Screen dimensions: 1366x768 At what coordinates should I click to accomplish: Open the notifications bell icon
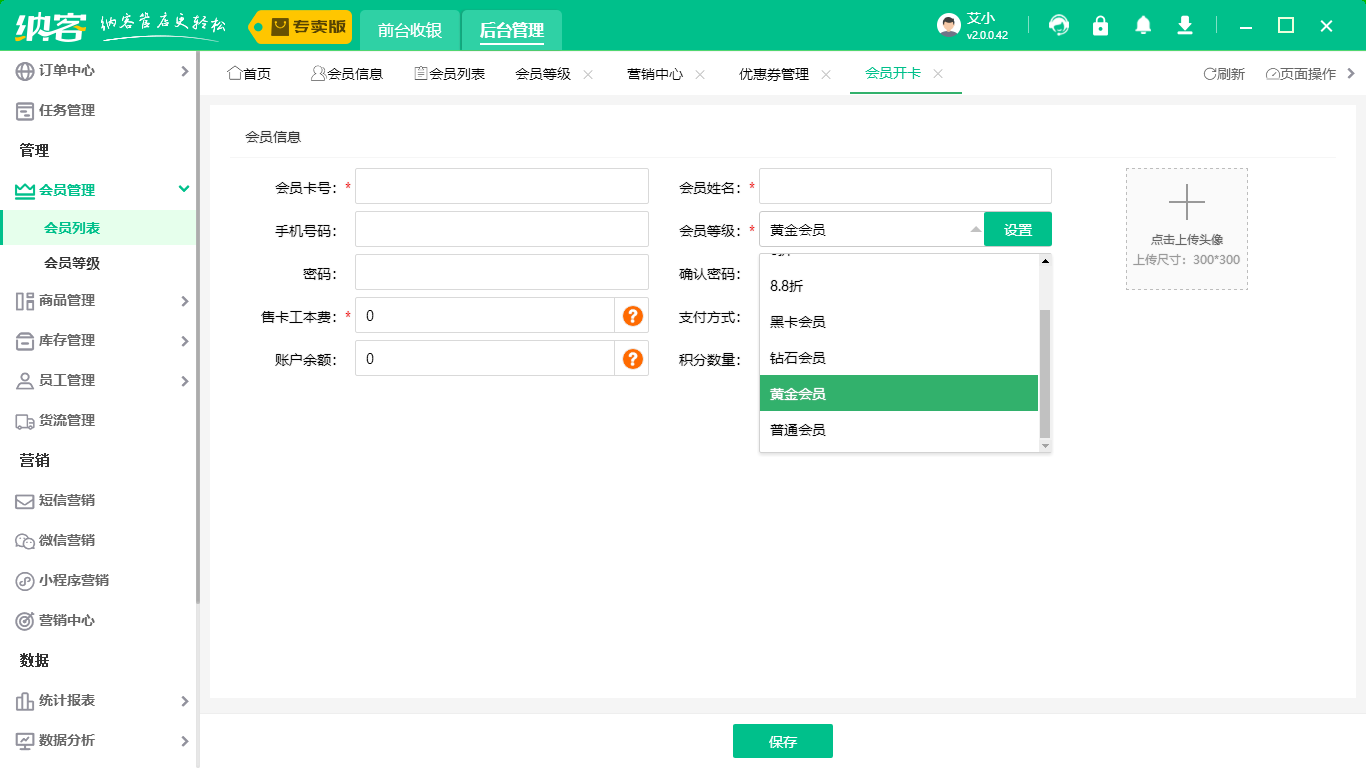(x=1143, y=26)
